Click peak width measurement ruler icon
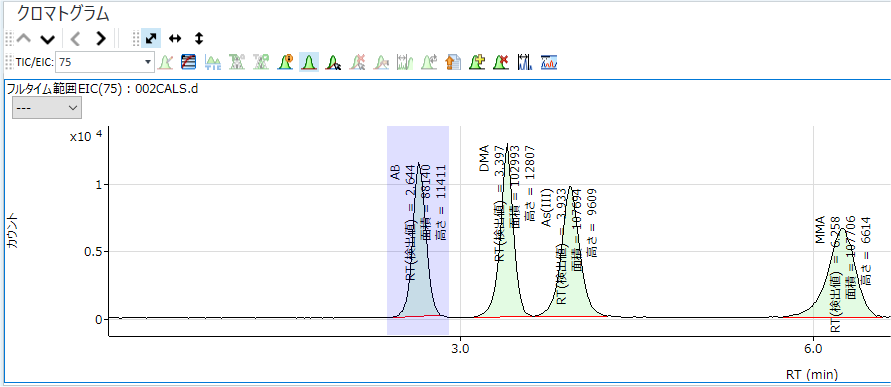 524,62
